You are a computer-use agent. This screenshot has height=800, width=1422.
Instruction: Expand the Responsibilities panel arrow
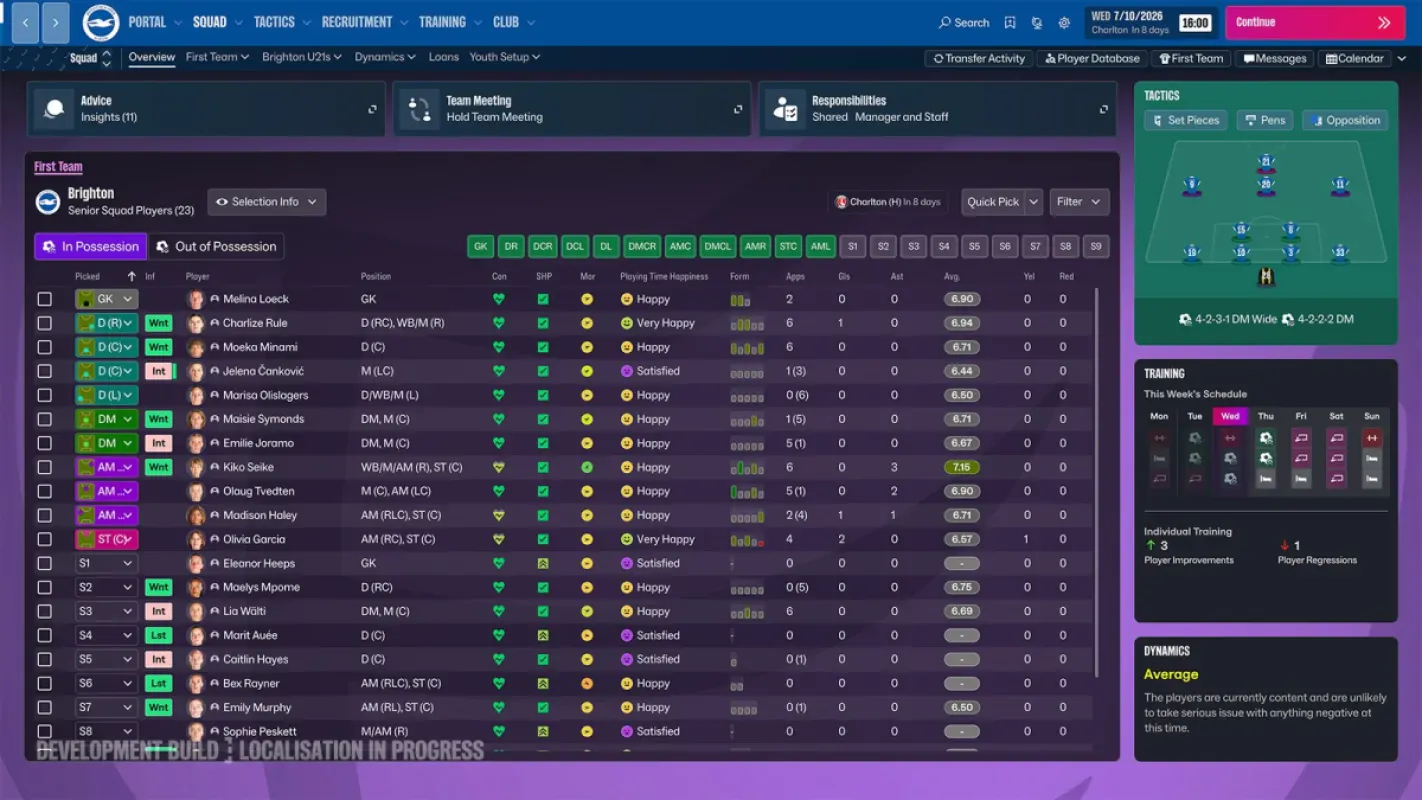(1104, 109)
